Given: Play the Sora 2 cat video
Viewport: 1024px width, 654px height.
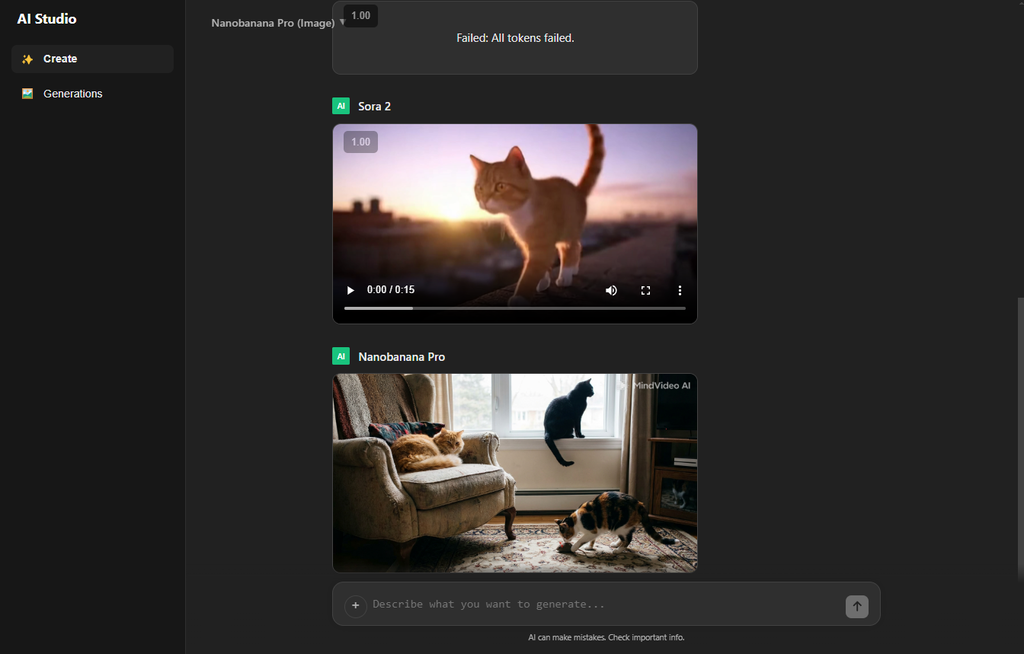Looking at the screenshot, I should pos(350,290).
